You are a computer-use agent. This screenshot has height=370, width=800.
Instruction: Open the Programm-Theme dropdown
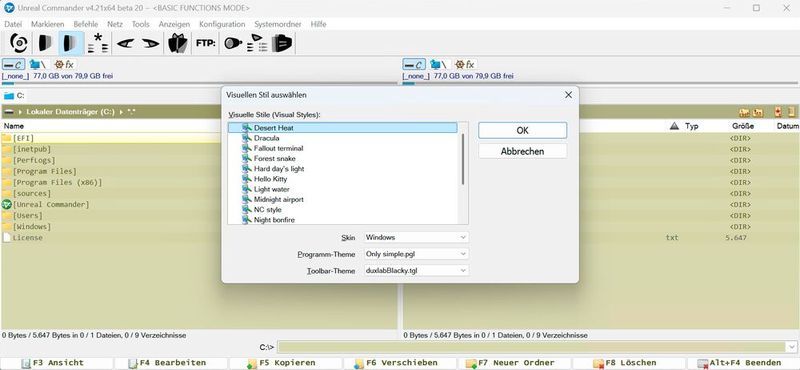416,254
